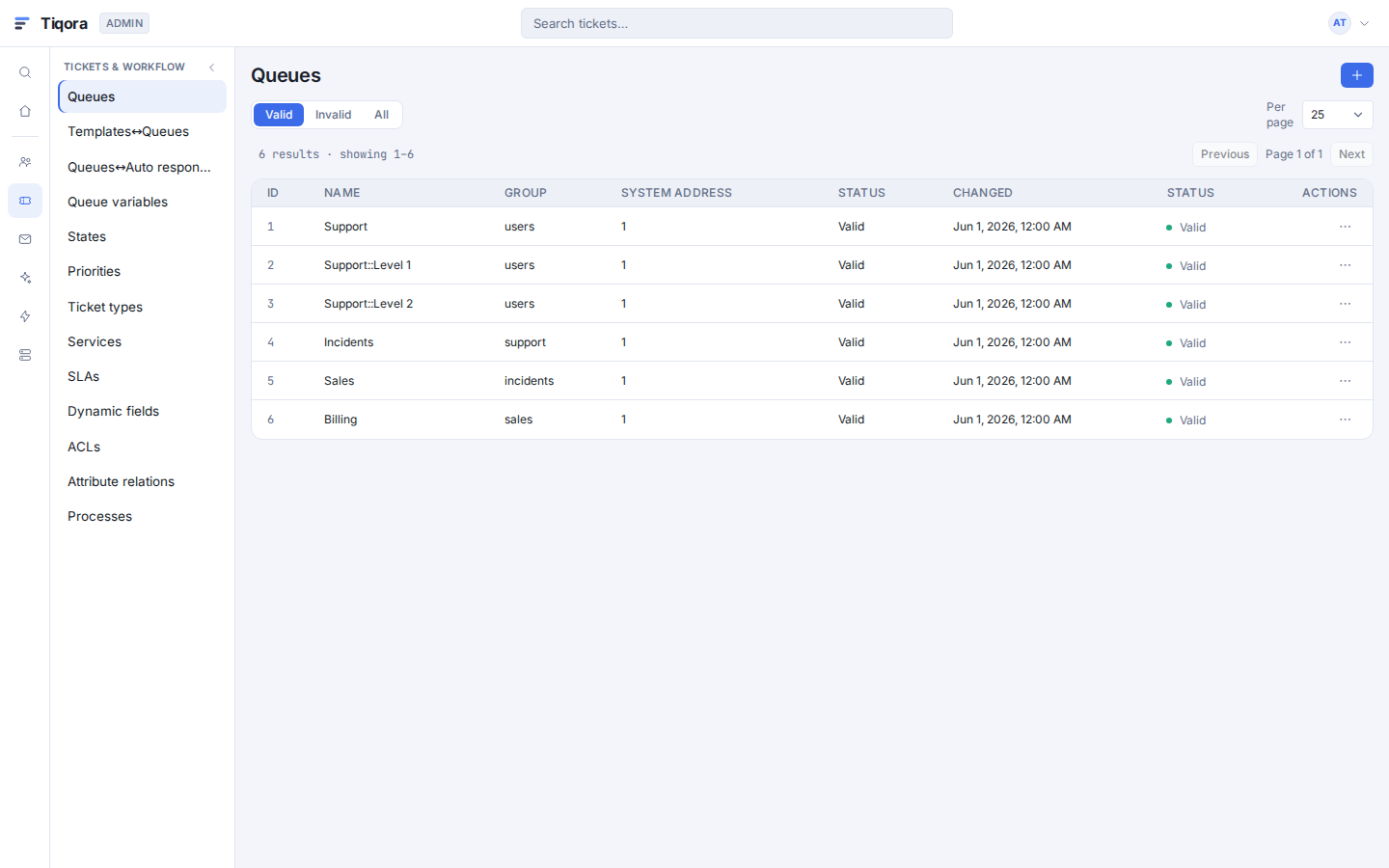The width and height of the screenshot is (1389, 868).
Task: Open Processes in the sidebar
Action: 142,516
